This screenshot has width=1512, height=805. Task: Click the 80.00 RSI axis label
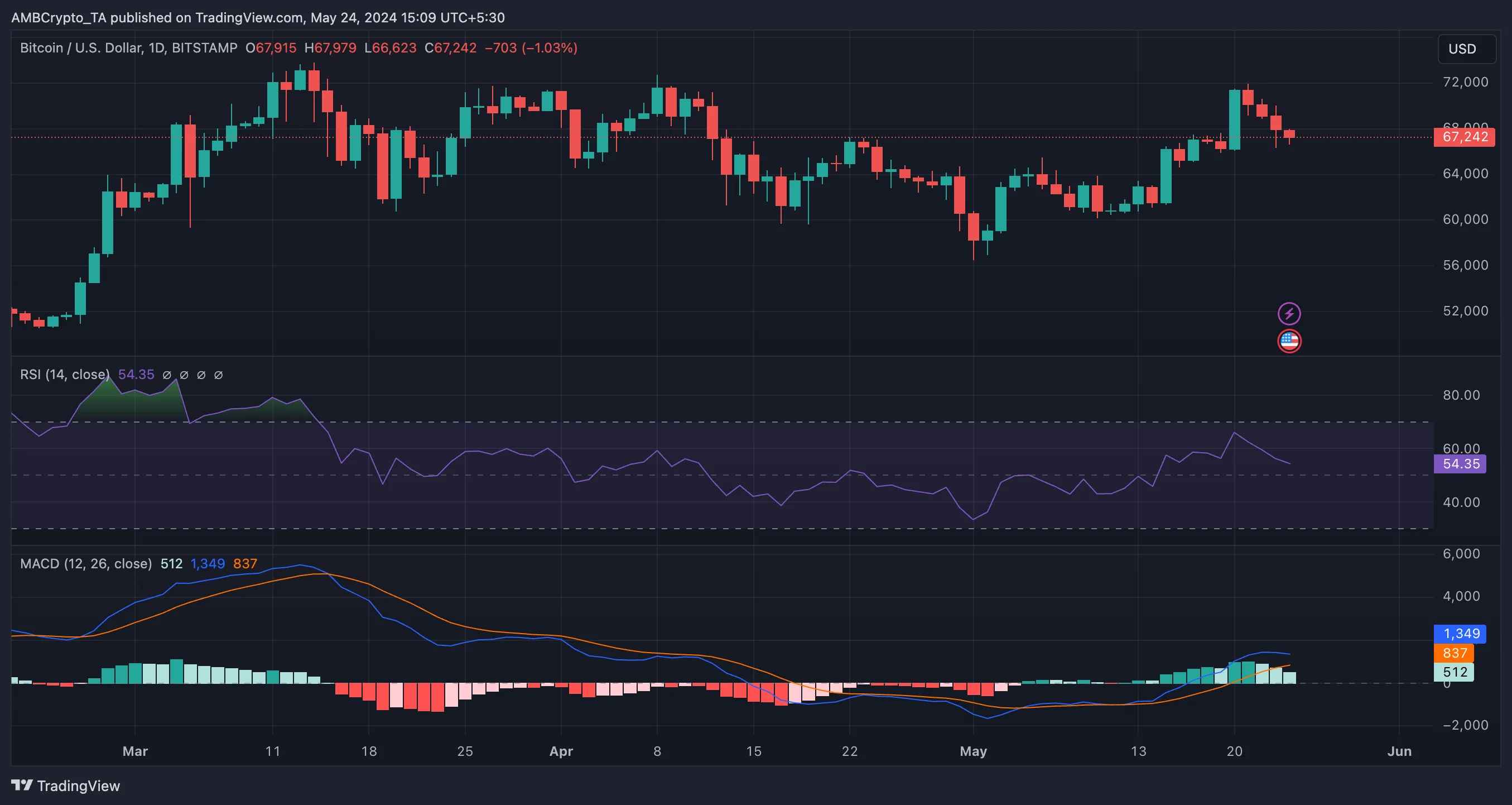pyautogui.click(x=1462, y=395)
